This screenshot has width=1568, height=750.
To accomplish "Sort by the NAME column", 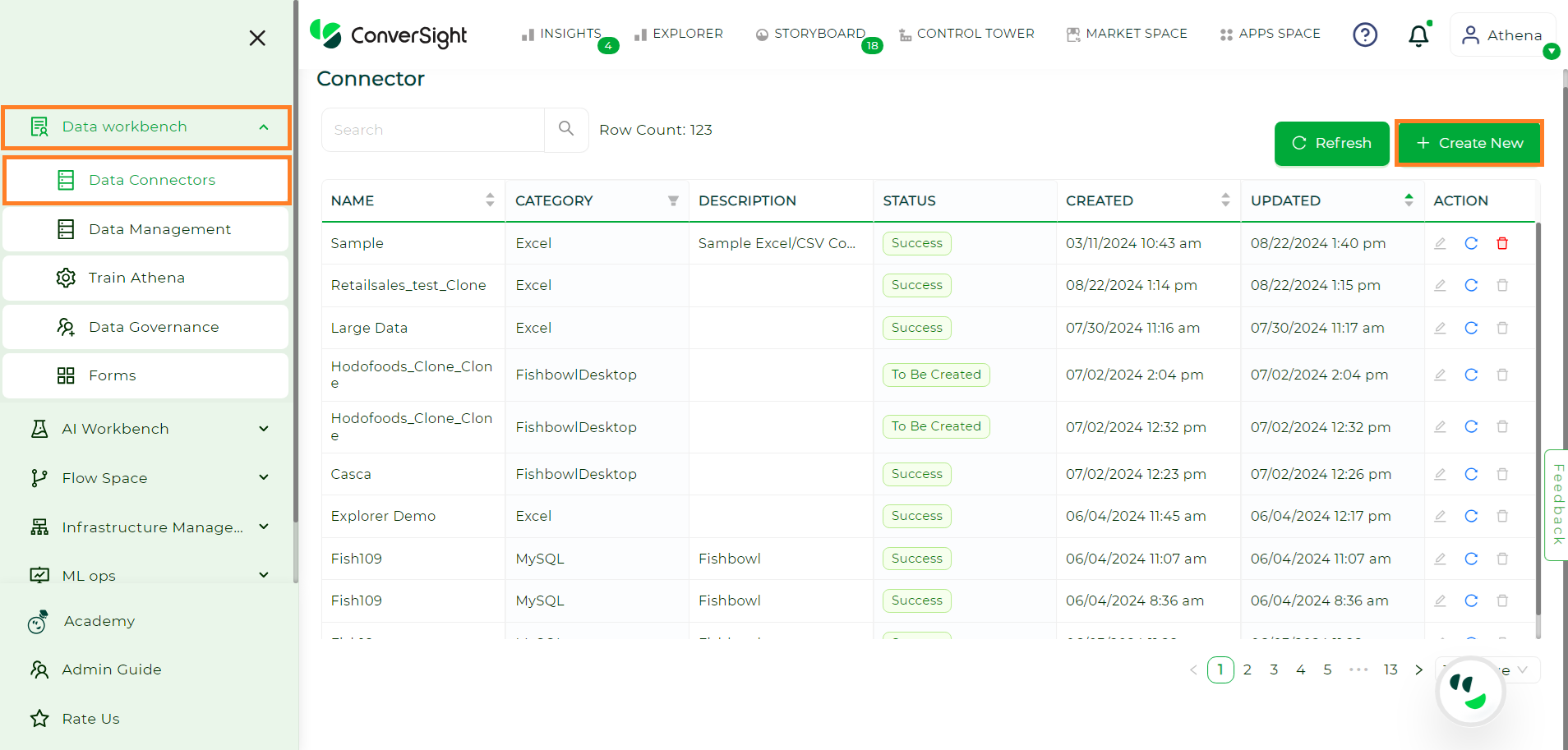I will click(x=490, y=200).
